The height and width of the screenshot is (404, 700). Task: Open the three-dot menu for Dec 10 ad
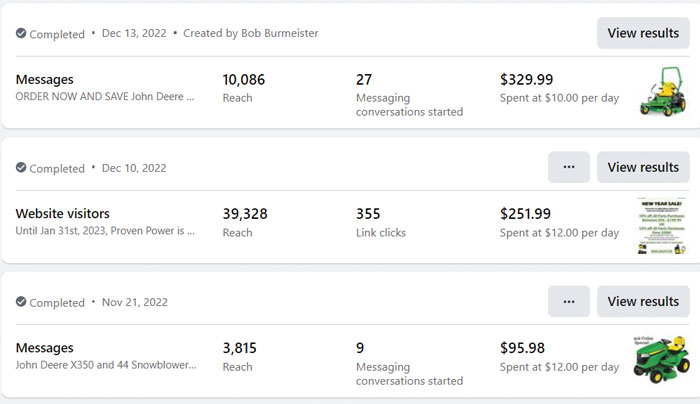point(568,167)
